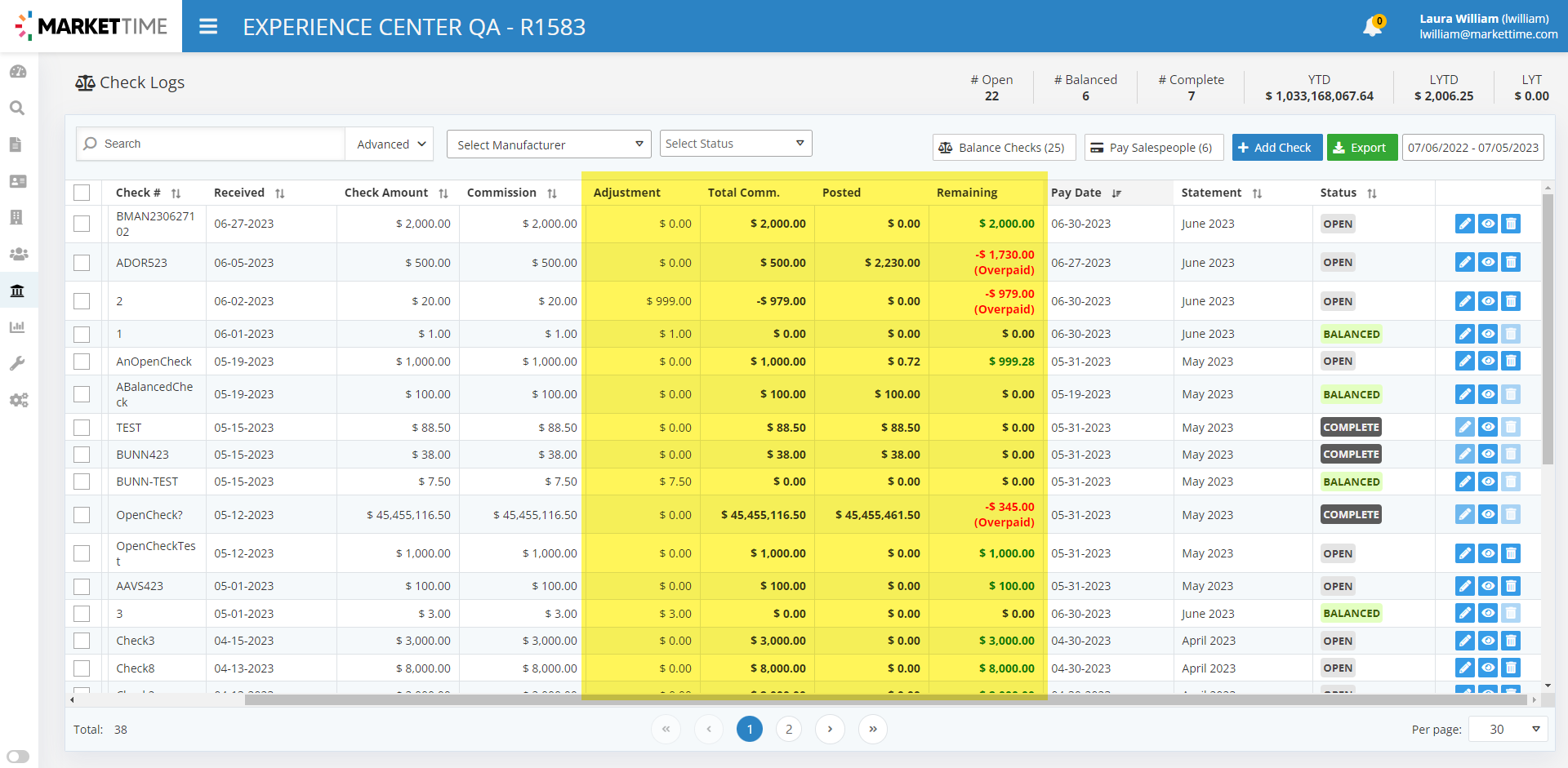Open the wrench tools sidebar icon
This screenshot has width=1568, height=768.
(17, 363)
